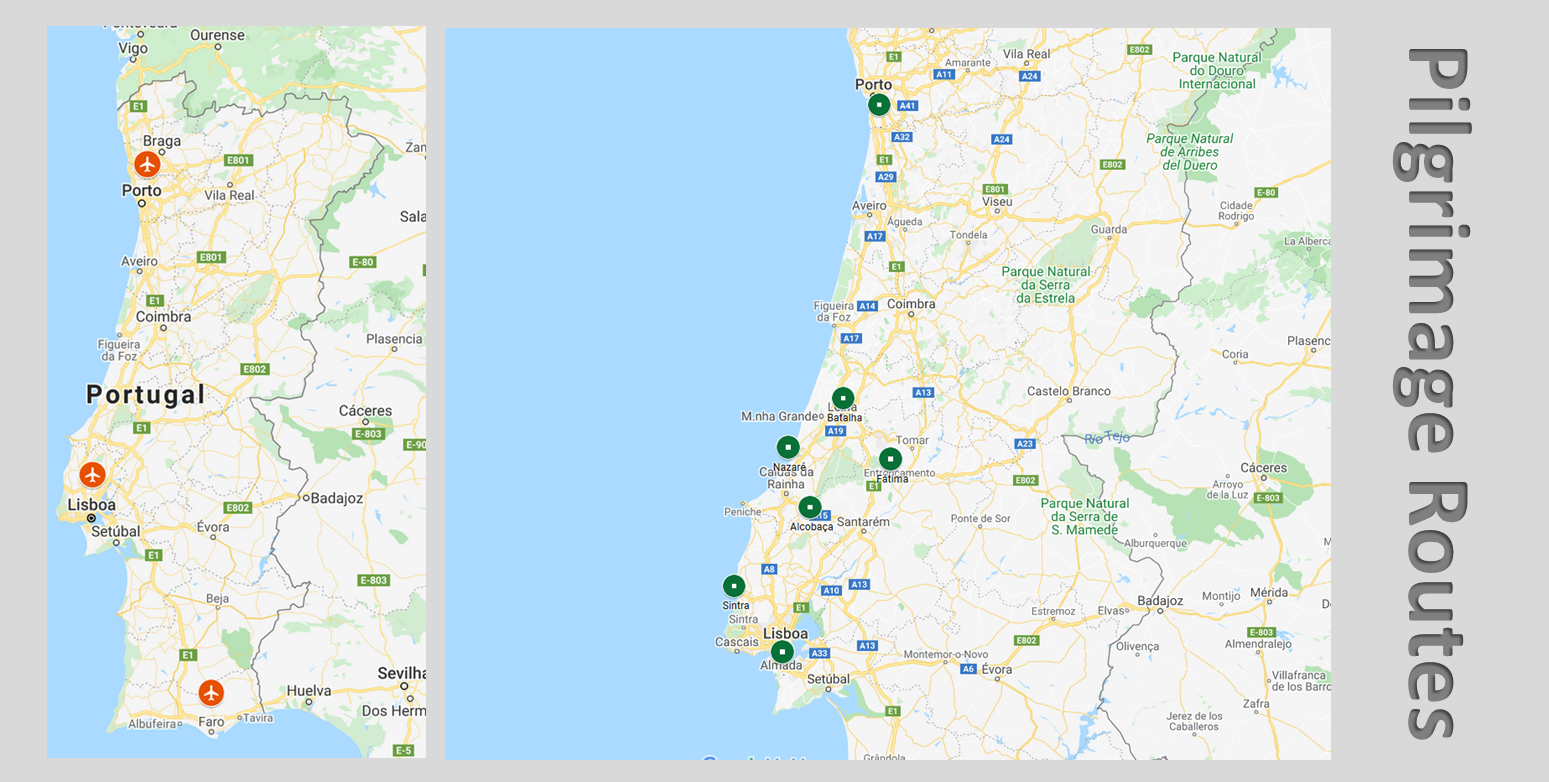The image size is (1549, 782).
Task: Select the green marker above Batalha
Action: click(x=843, y=399)
